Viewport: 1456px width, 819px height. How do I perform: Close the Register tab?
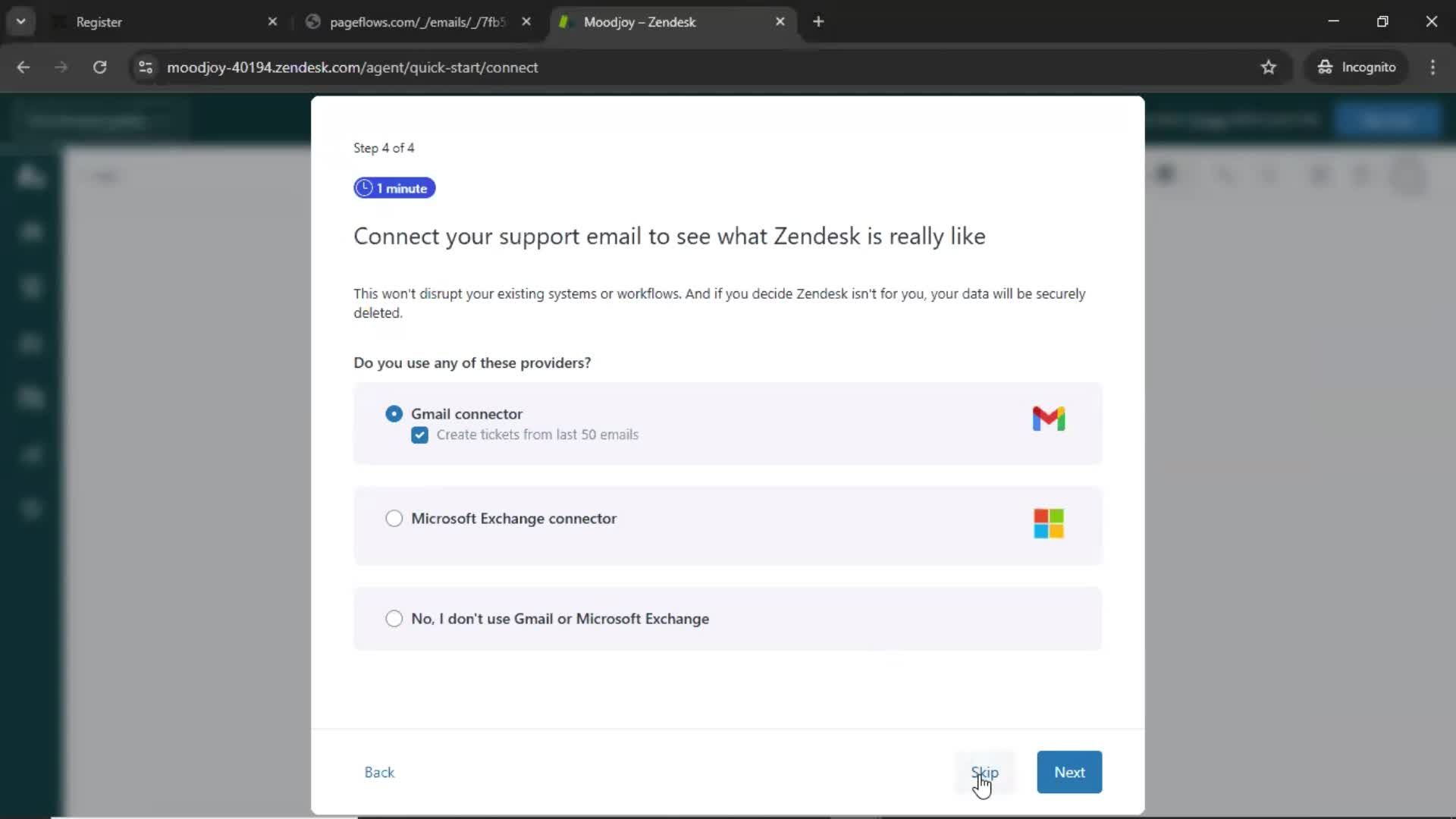click(x=272, y=22)
